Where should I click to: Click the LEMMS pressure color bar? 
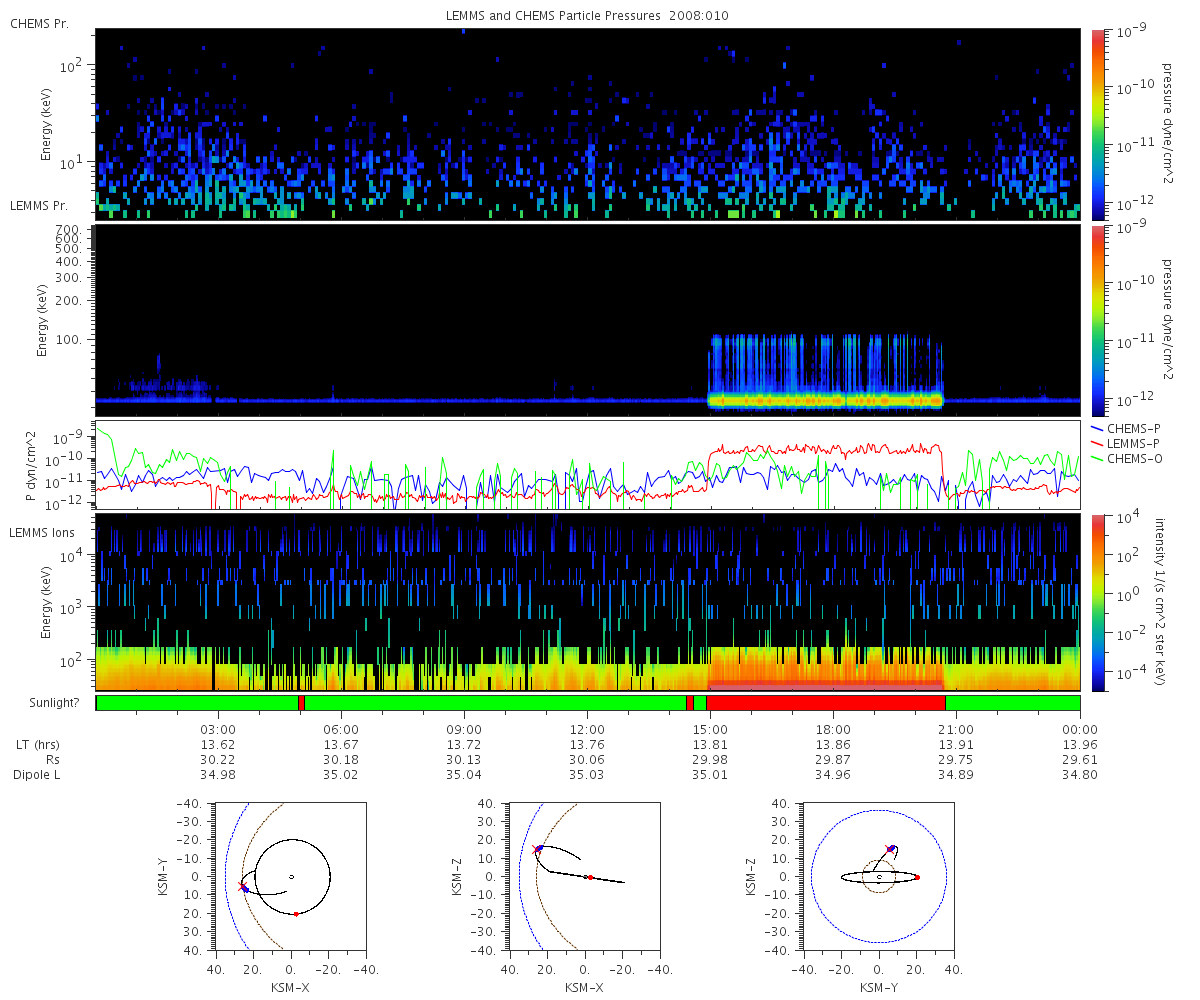click(1098, 320)
